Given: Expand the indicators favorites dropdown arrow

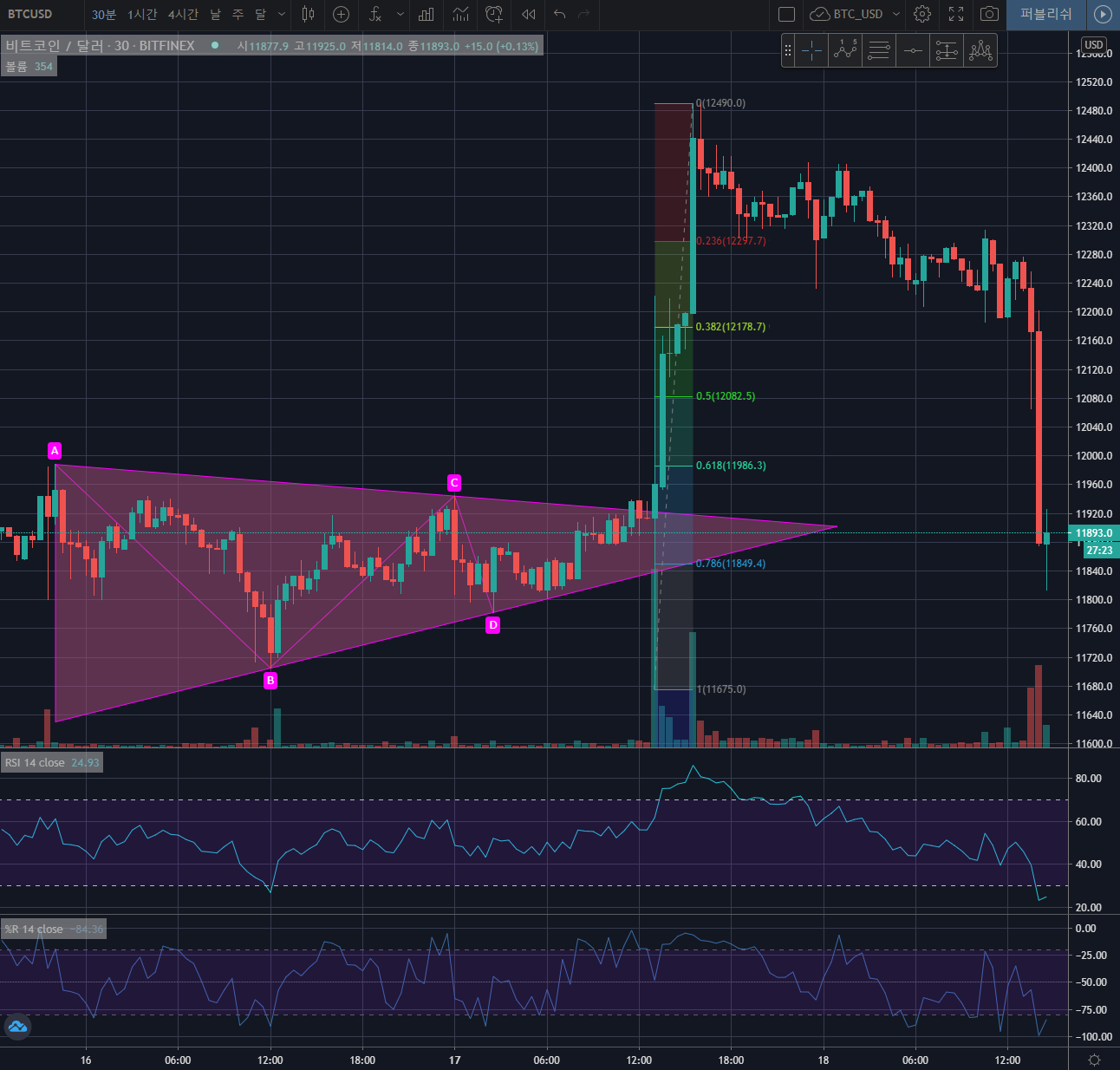Looking at the screenshot, I should [x=400, y=14].
